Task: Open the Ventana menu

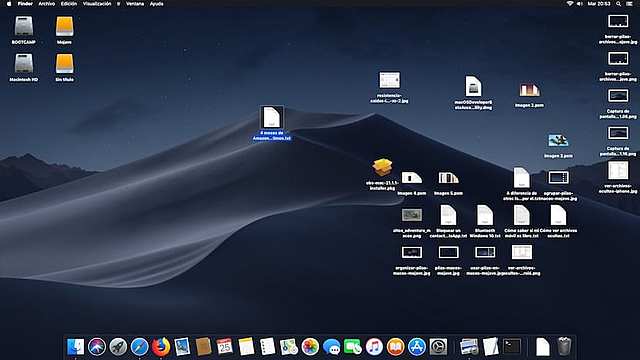Action: point(135,4)
